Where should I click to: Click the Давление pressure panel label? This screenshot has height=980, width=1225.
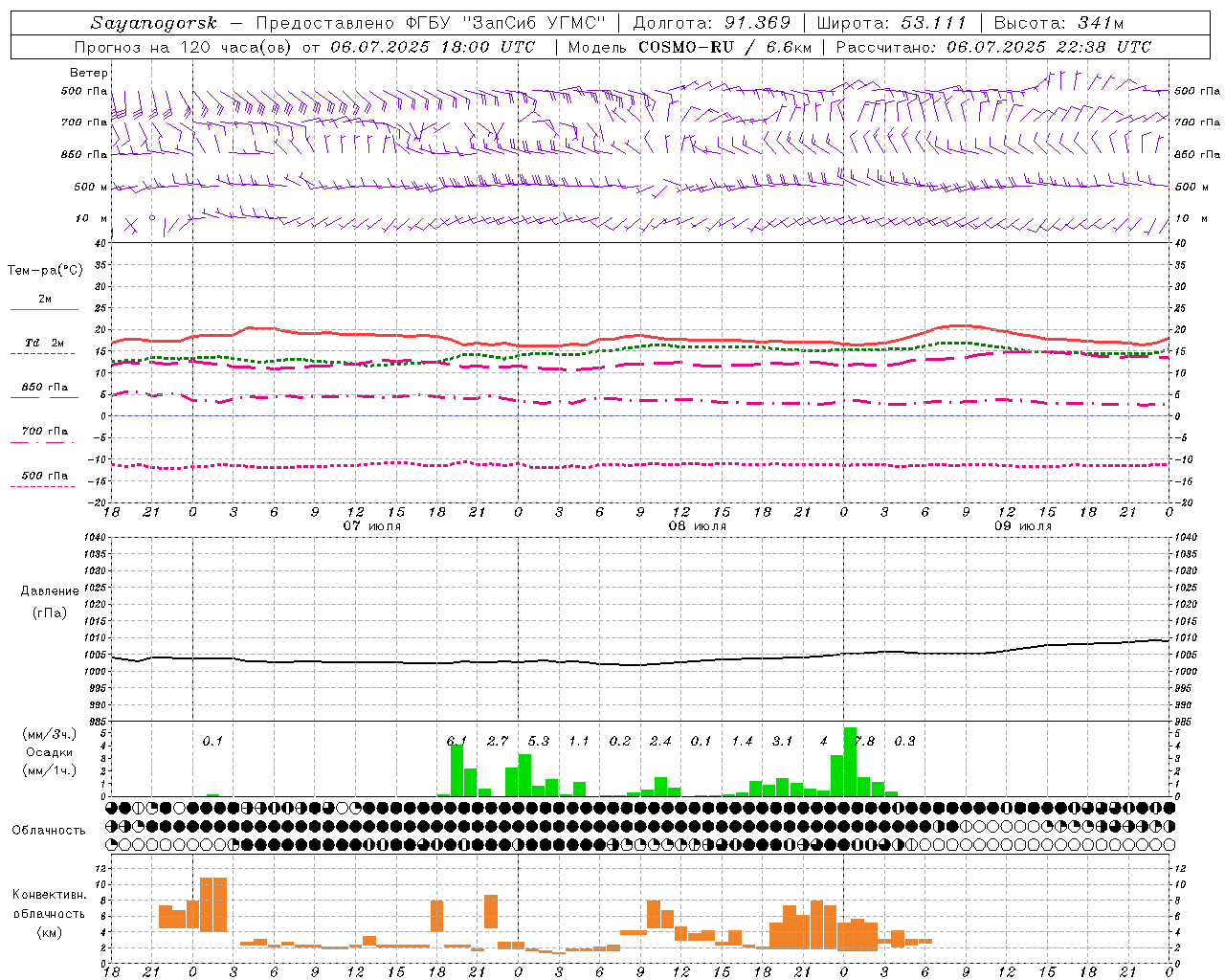coord(50,591)
